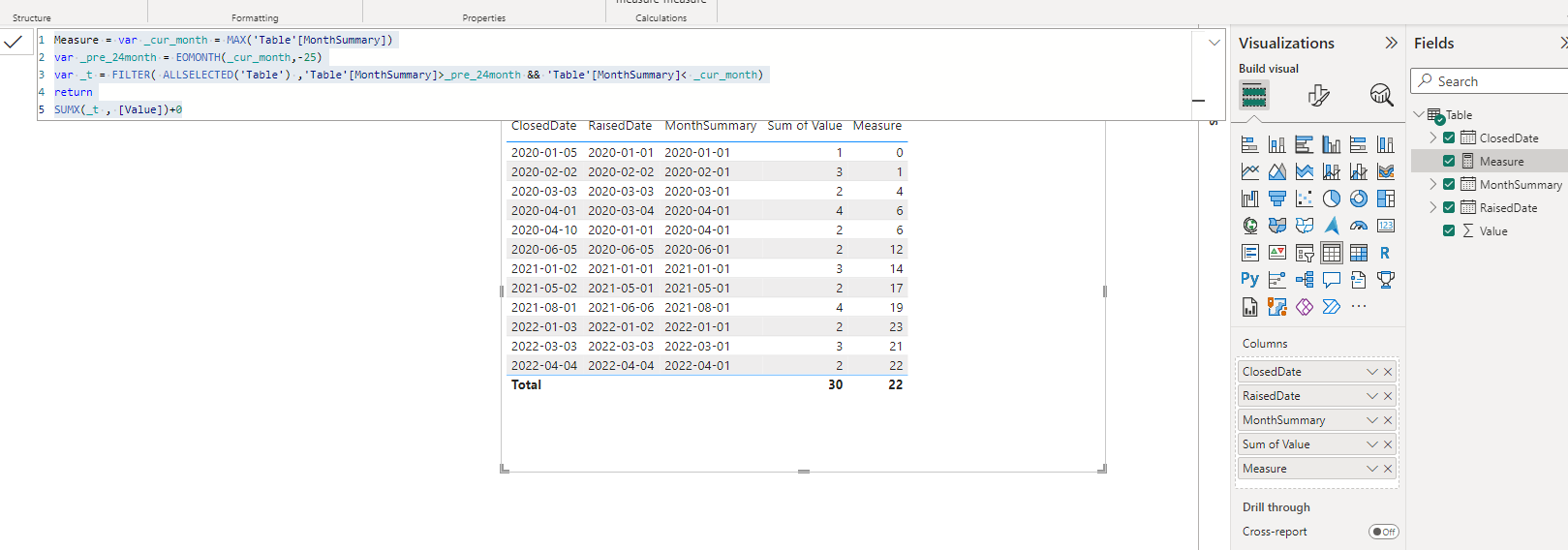Uncheck the RaisedDate field checkbox
The image size is (1568, 550).
point(1449,207)
